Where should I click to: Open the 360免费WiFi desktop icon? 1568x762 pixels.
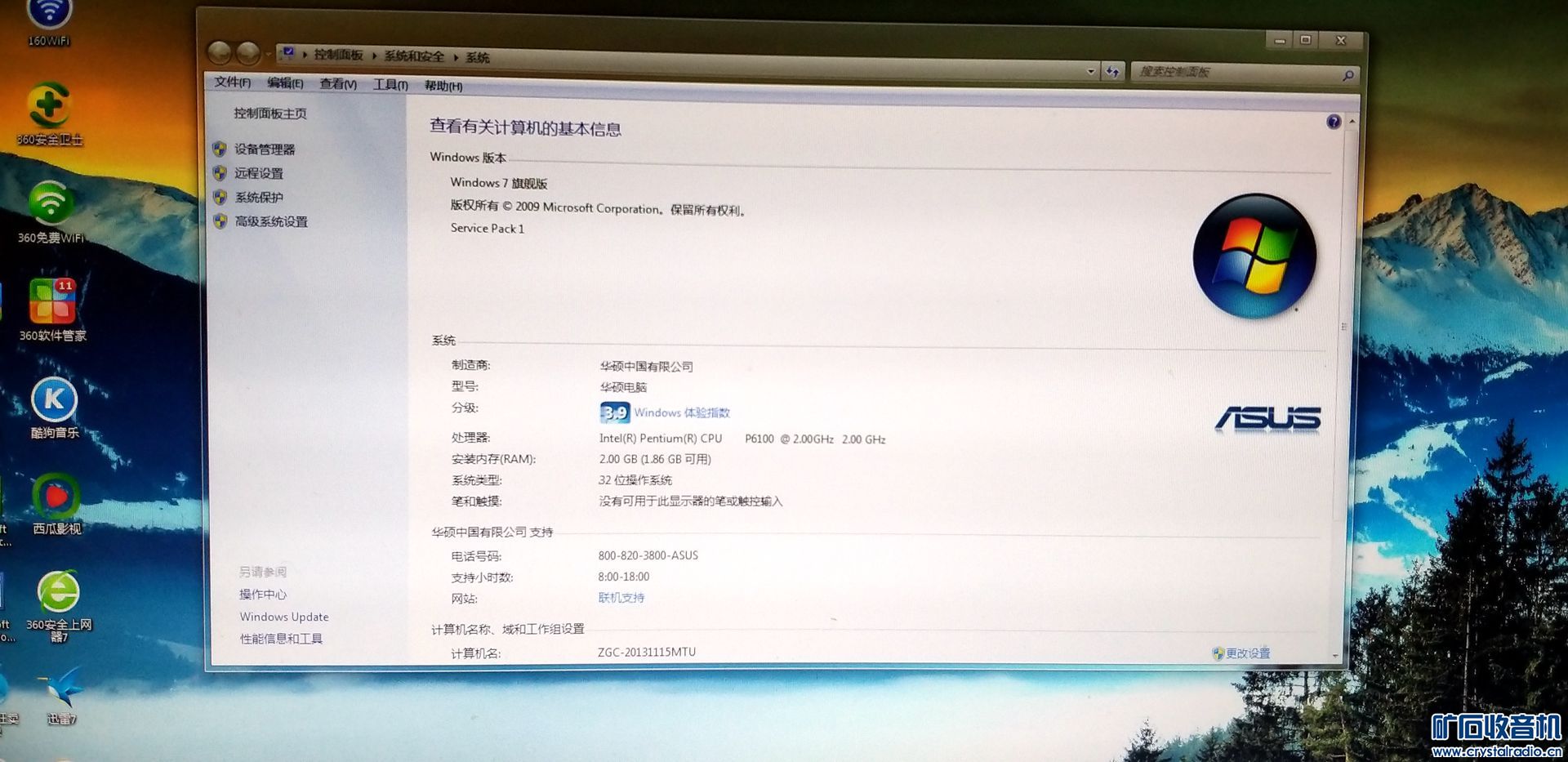pyautogui.click(x=51, y=204)
